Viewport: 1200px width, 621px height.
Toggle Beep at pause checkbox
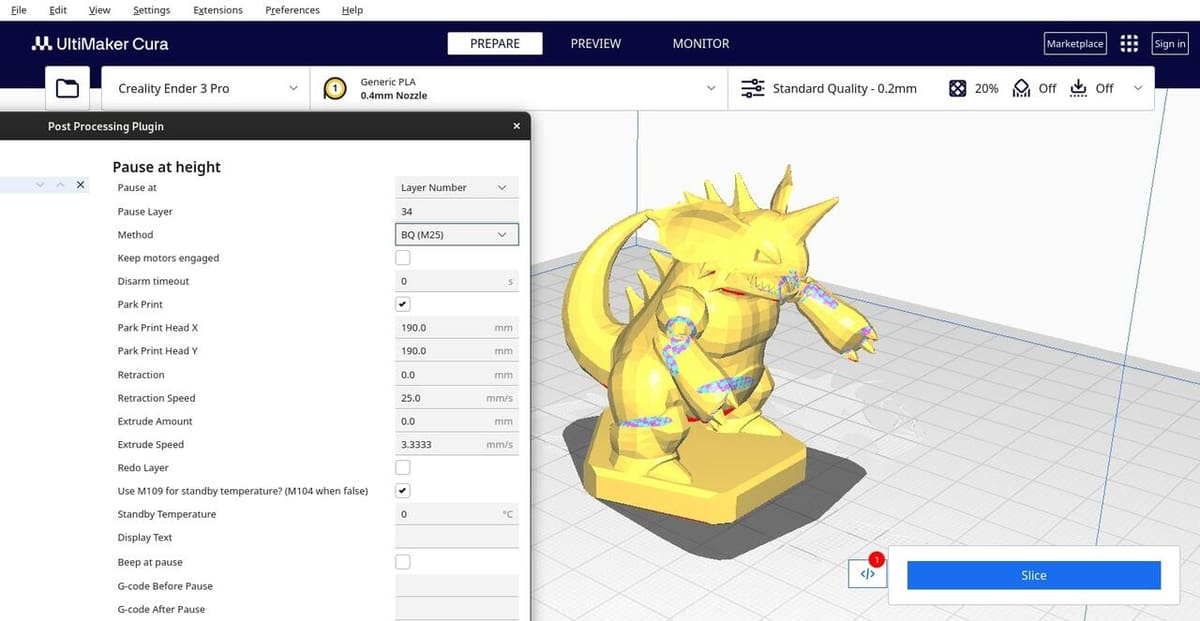coord(403,562)
